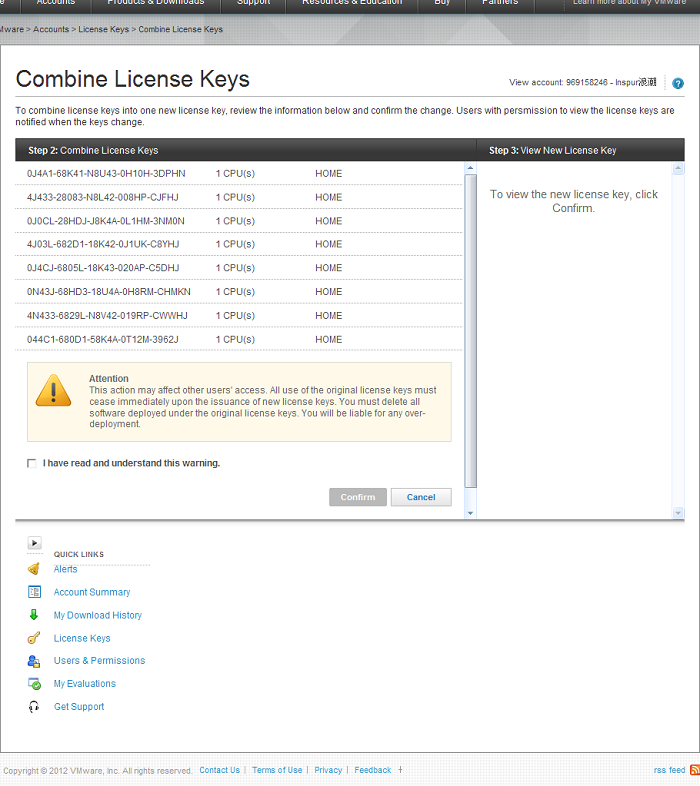Click the Users & Permissions icon

[x=34, y=661]
